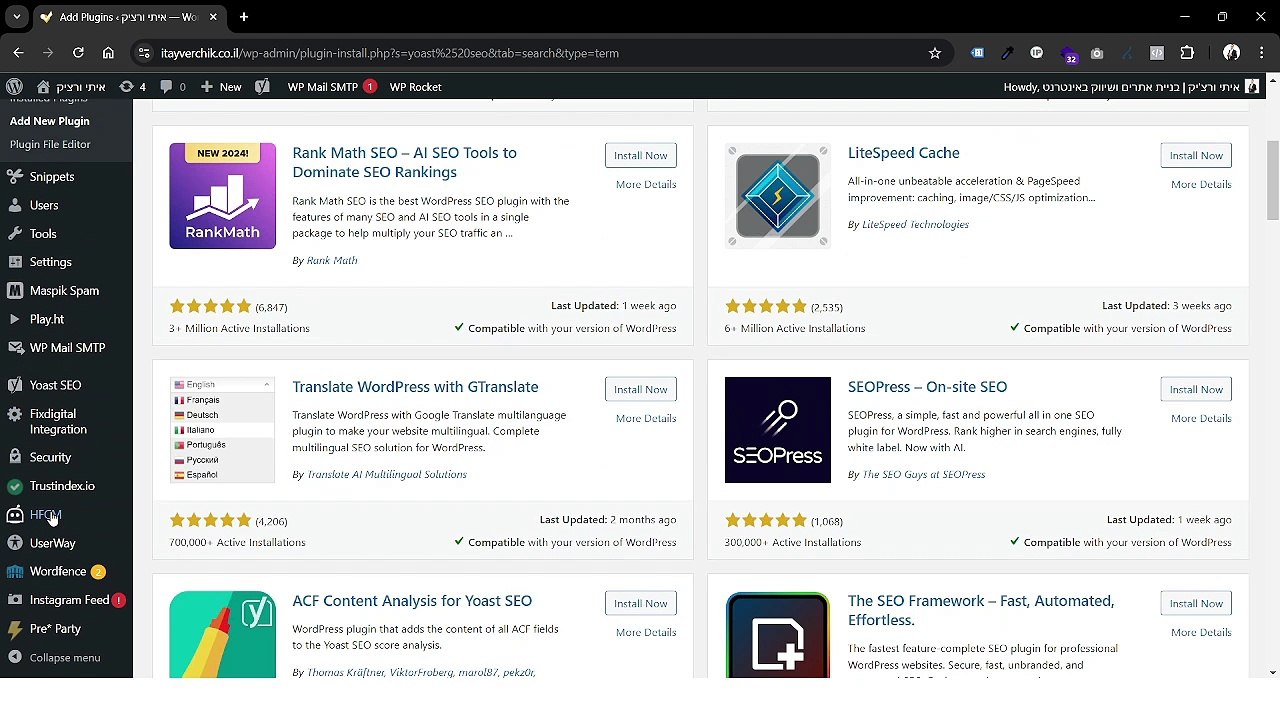Open the Chrome Extensions puzzle menu

[1187, 53]
